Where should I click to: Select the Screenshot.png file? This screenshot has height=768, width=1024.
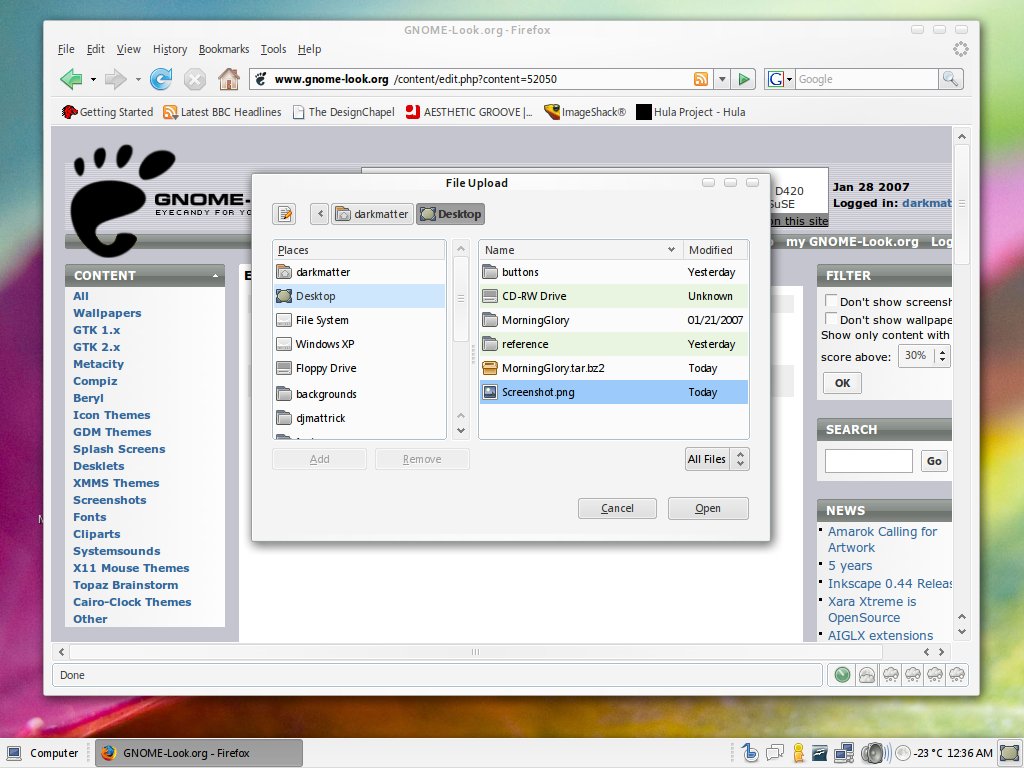click(614, 392)
